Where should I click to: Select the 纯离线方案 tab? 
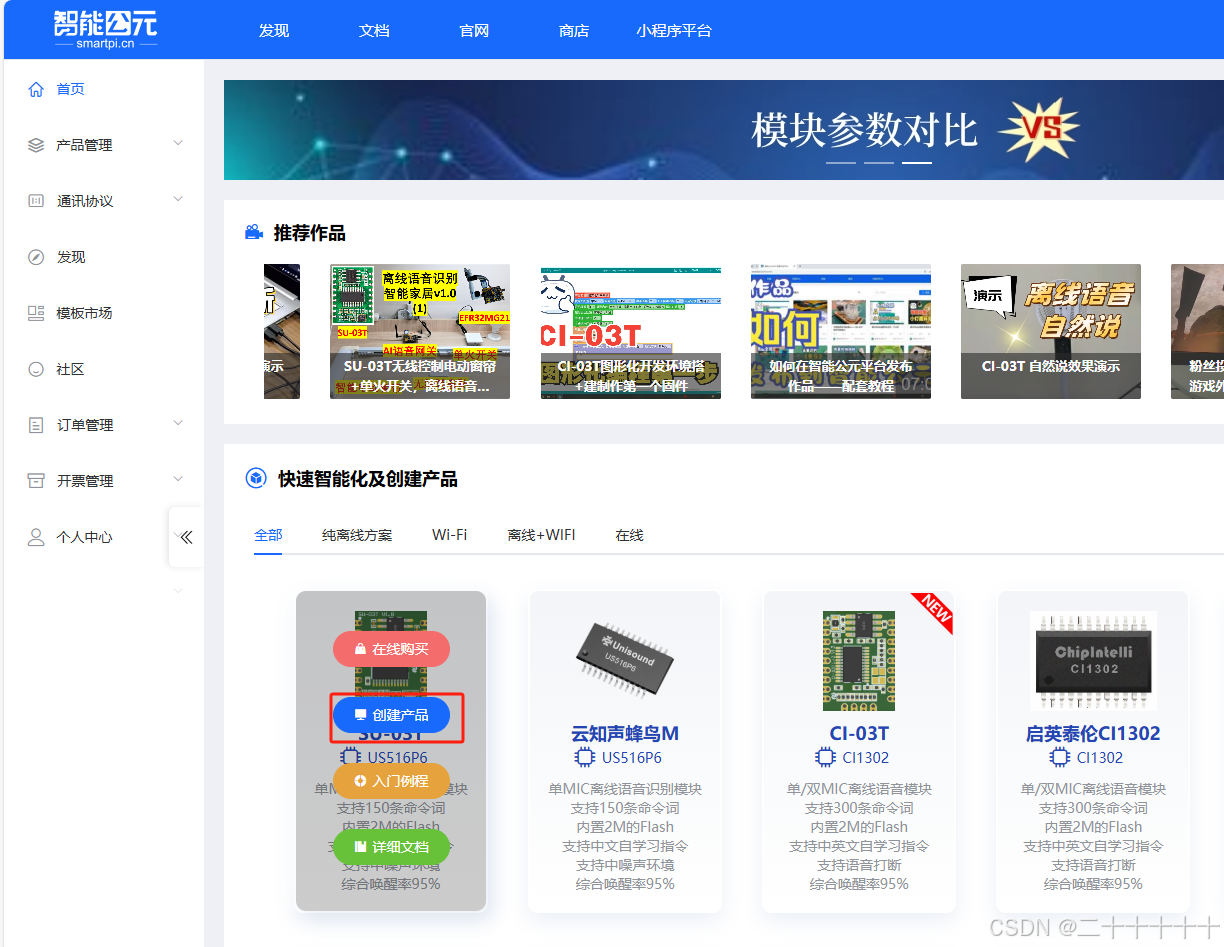357,535
